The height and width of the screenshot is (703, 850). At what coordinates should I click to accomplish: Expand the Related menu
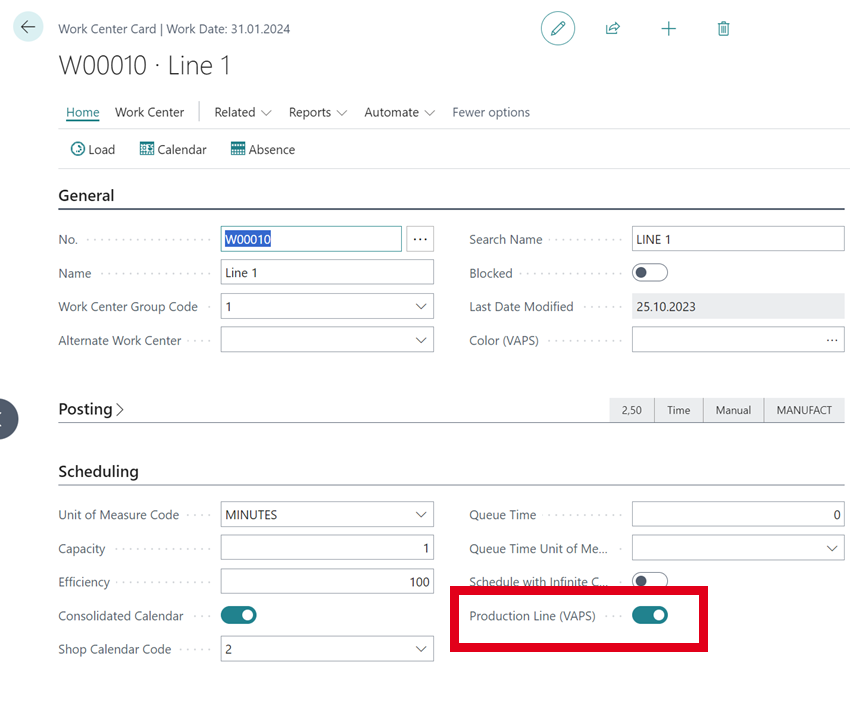[x=240, y=112]
